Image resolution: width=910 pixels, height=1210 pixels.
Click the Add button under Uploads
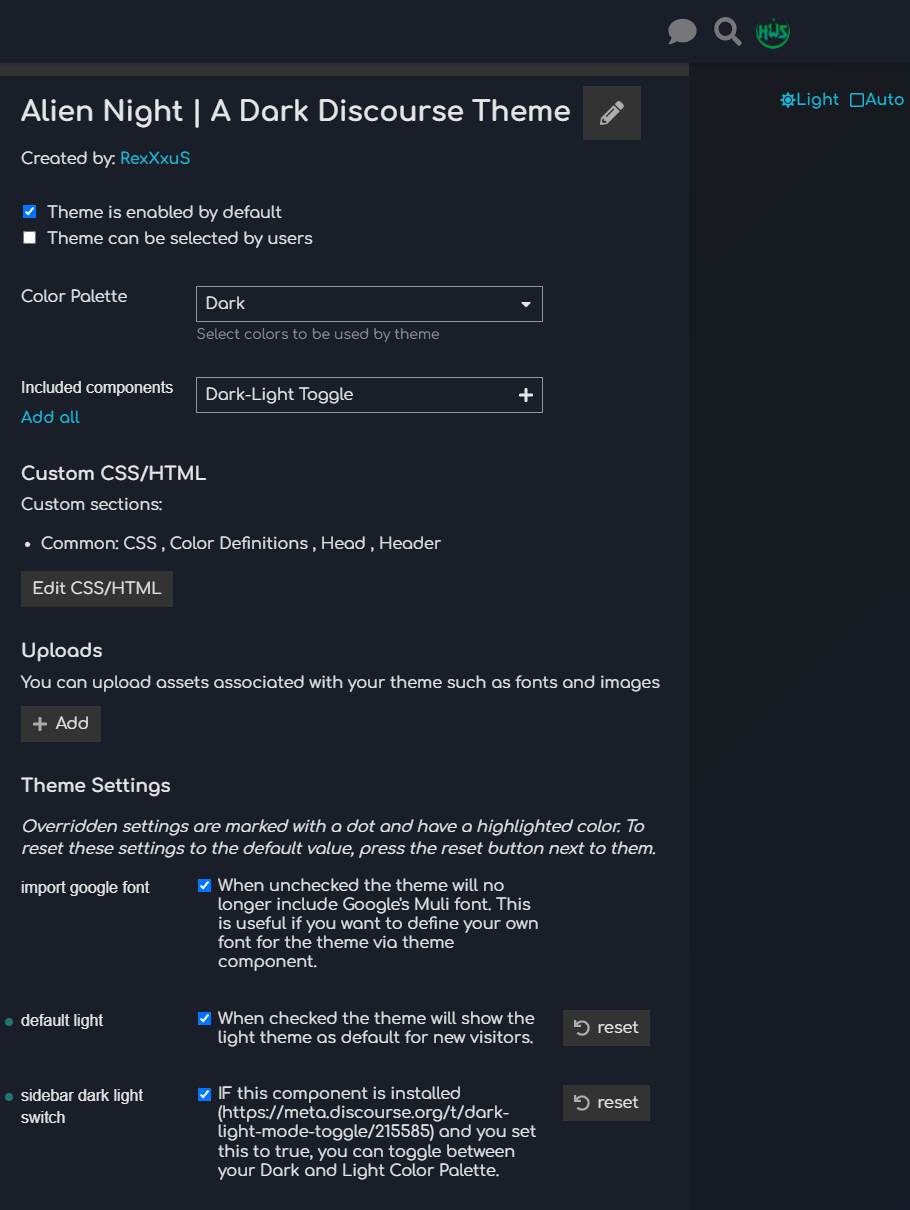(x=61, y=724)
